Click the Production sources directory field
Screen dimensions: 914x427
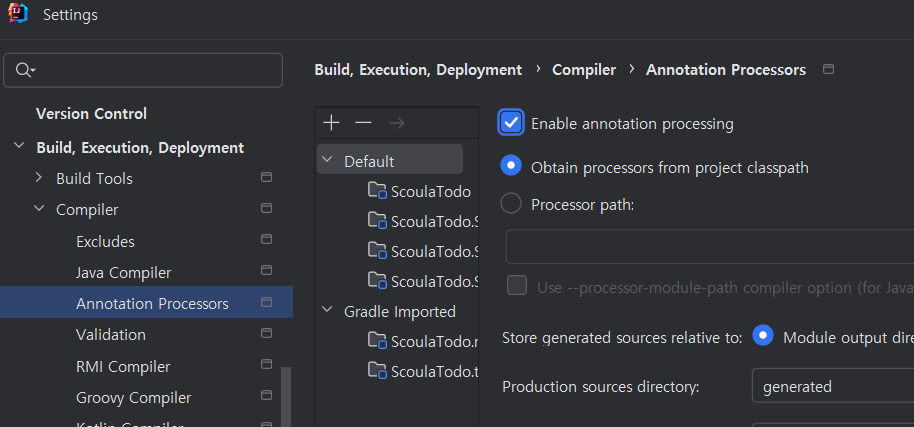click(832, 386)
